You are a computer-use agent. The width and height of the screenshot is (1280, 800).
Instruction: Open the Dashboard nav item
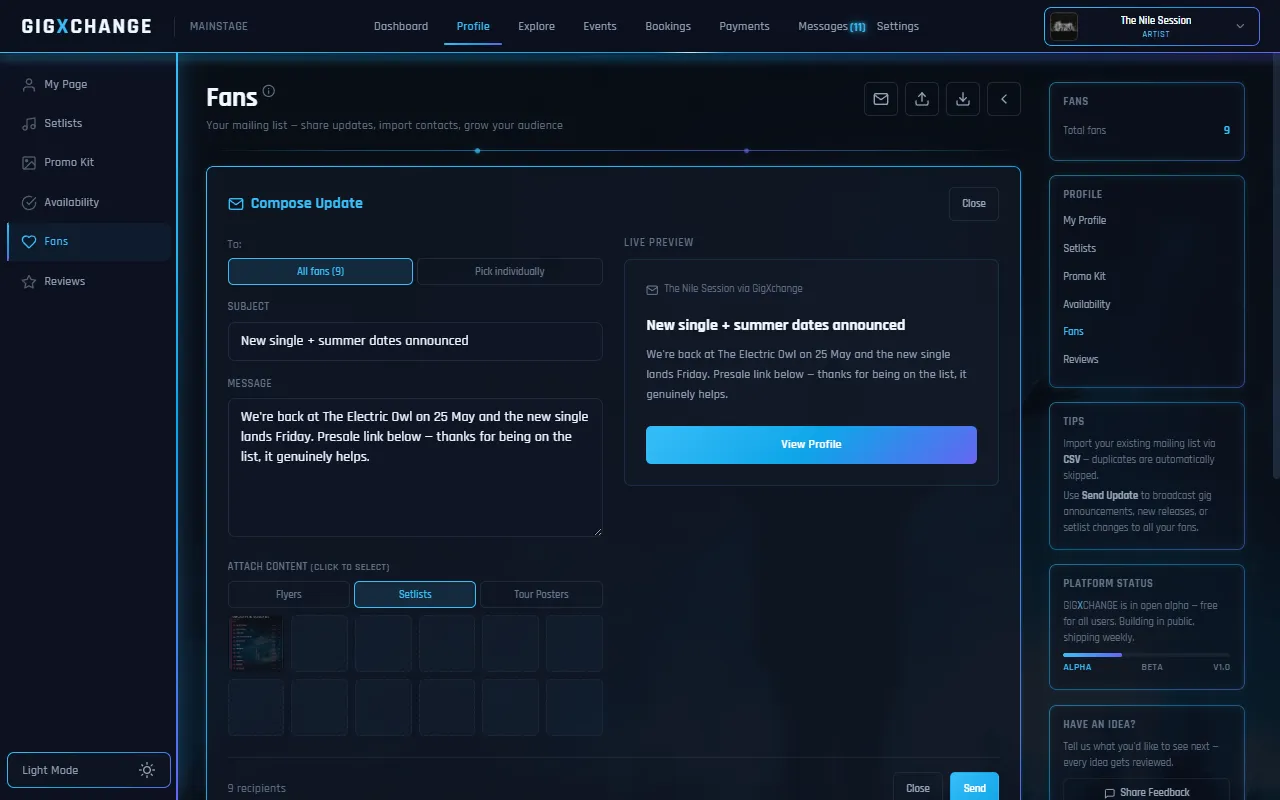pyautogui.click(x=401, y=26)
